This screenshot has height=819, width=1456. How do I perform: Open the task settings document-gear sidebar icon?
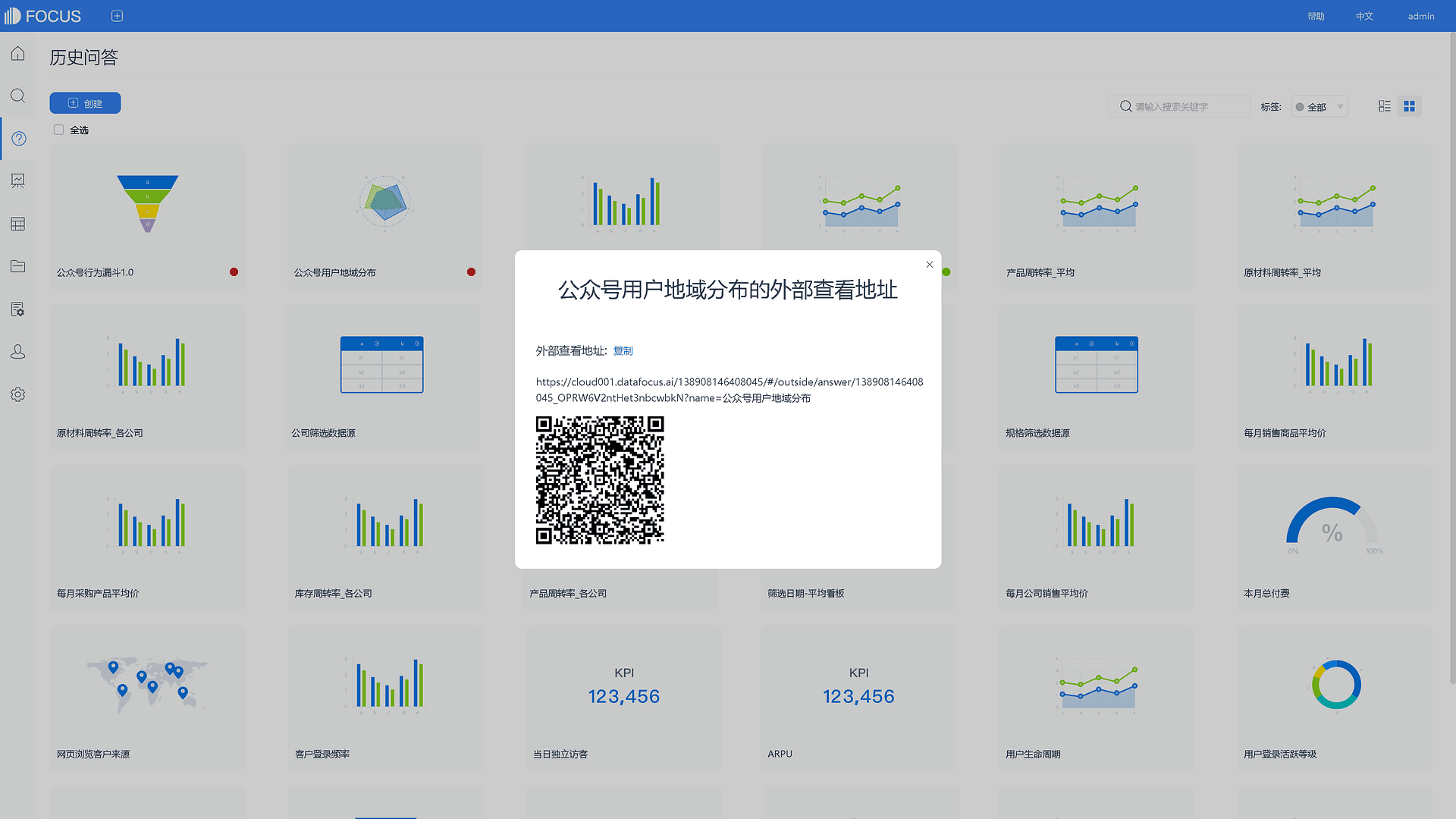click(17, 309)
